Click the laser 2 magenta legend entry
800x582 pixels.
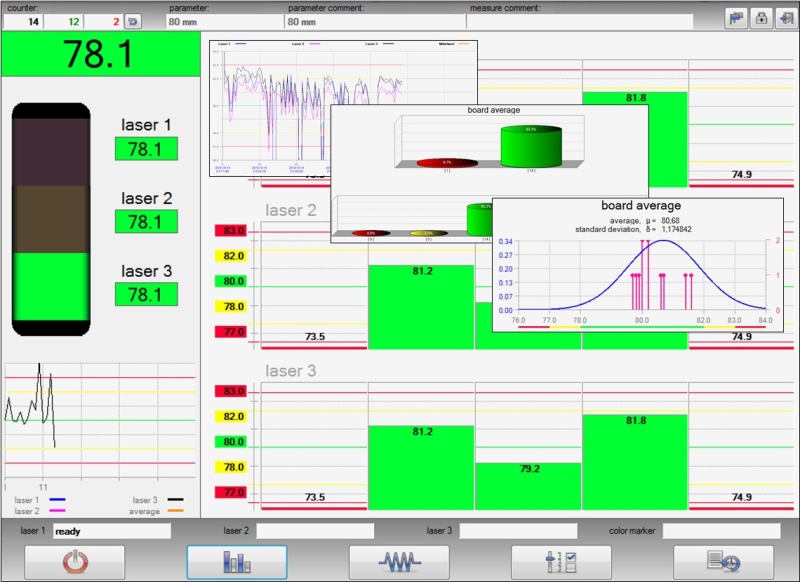(x=40, y=511)
